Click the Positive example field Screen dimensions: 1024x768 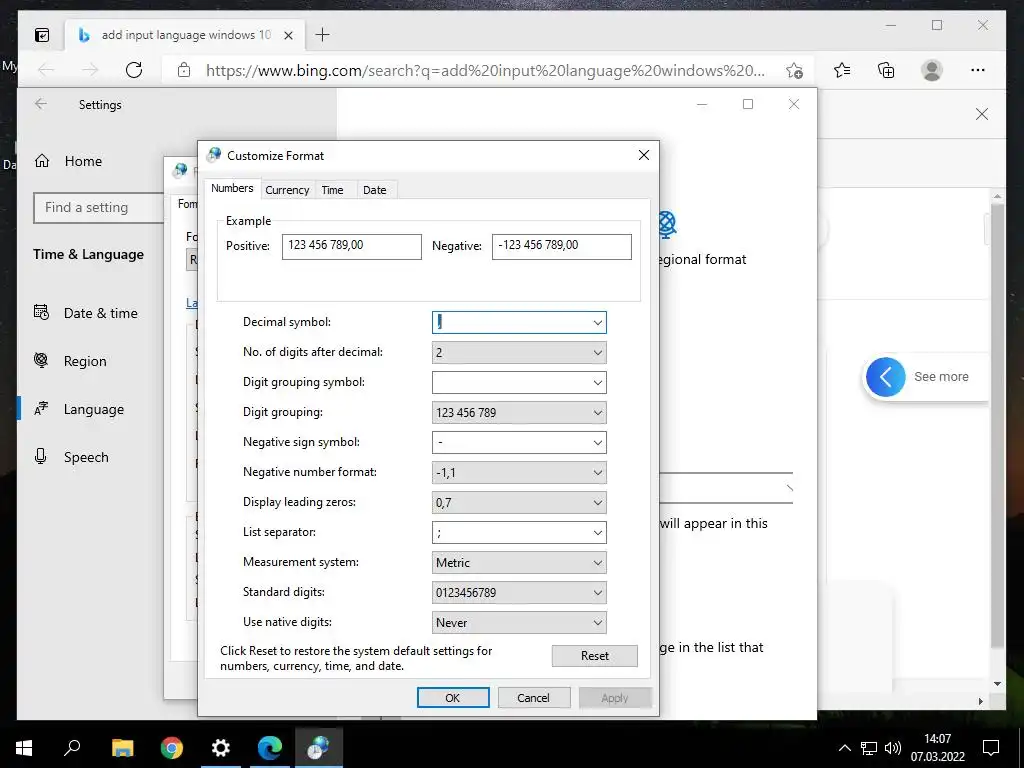pyautogui.click(x=351, y=246)
